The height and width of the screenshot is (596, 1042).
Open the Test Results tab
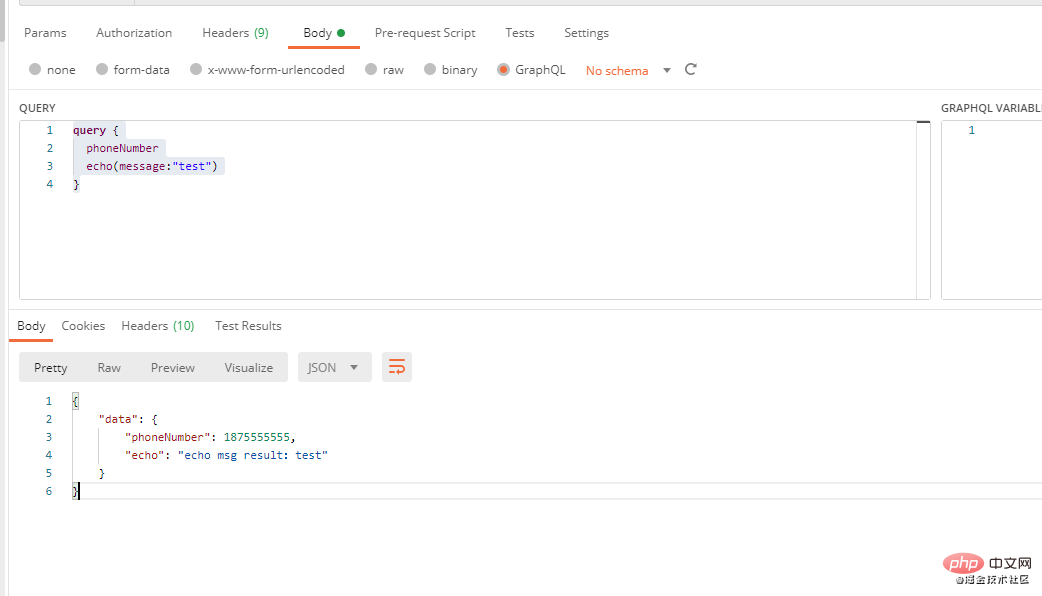(248, 326)
